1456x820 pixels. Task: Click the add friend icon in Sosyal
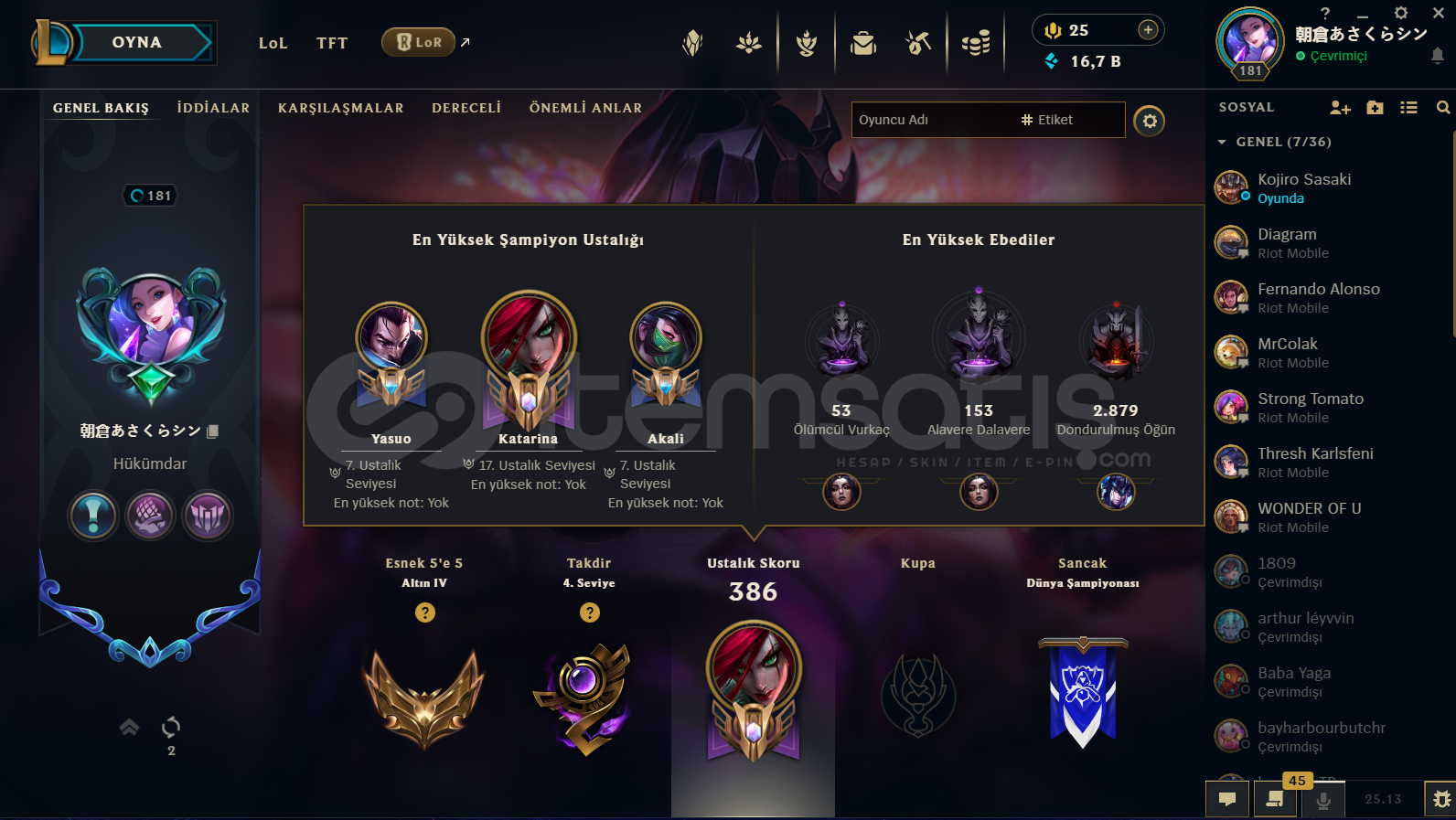pos(1340,108)
